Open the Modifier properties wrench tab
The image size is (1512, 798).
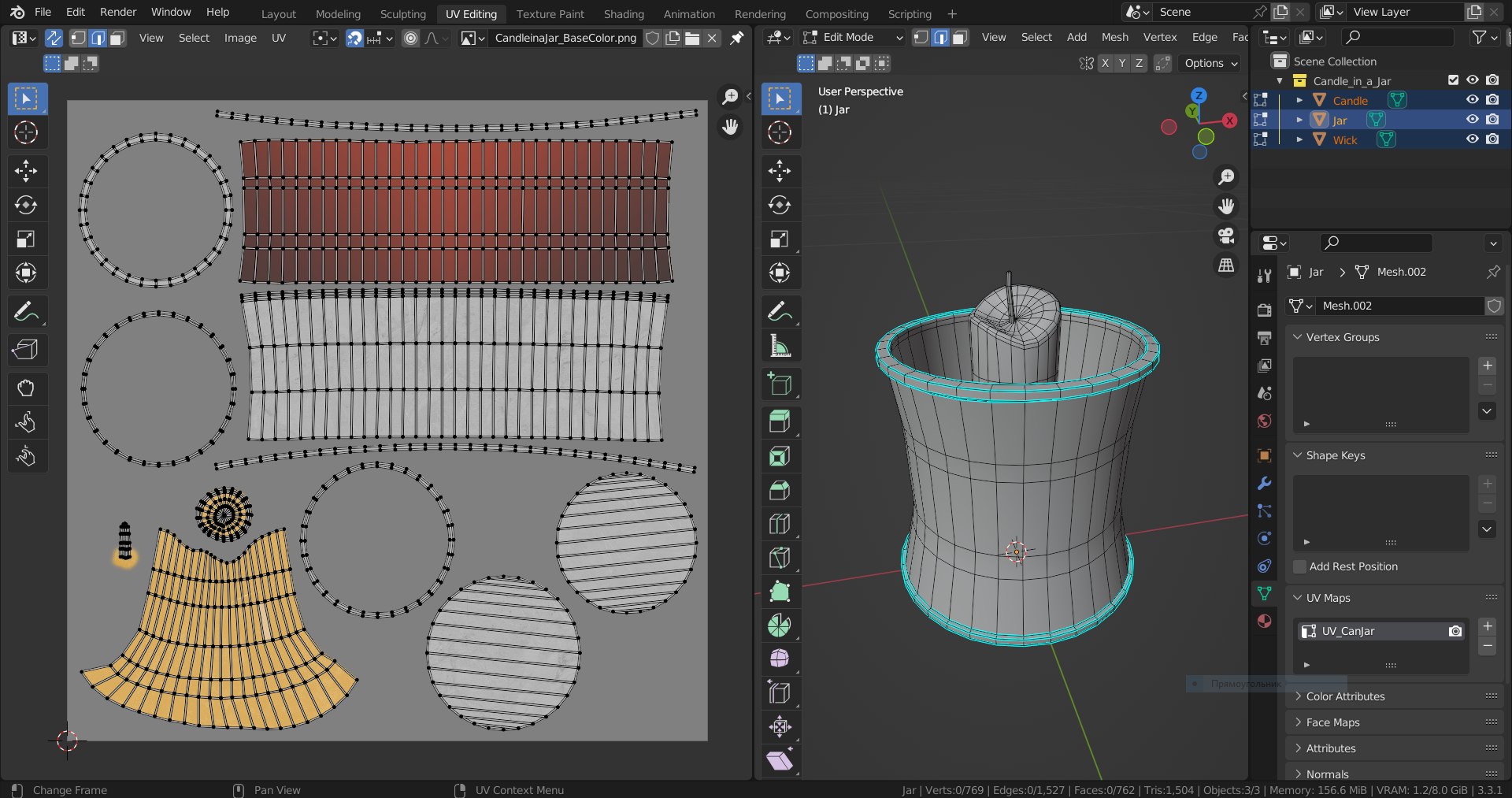pyautogui.click(x=1265, y=483)
